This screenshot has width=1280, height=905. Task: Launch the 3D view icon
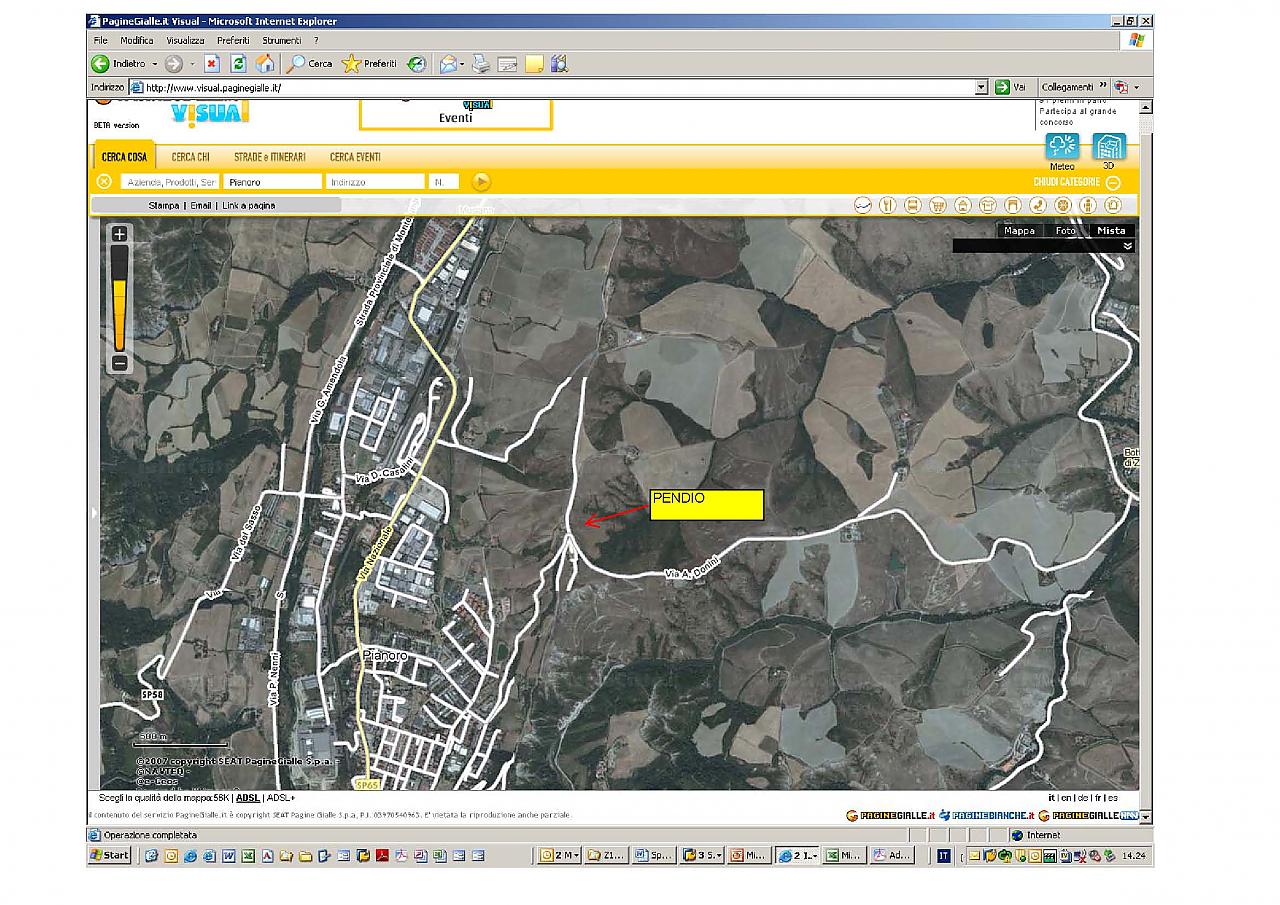(1108, 147)
